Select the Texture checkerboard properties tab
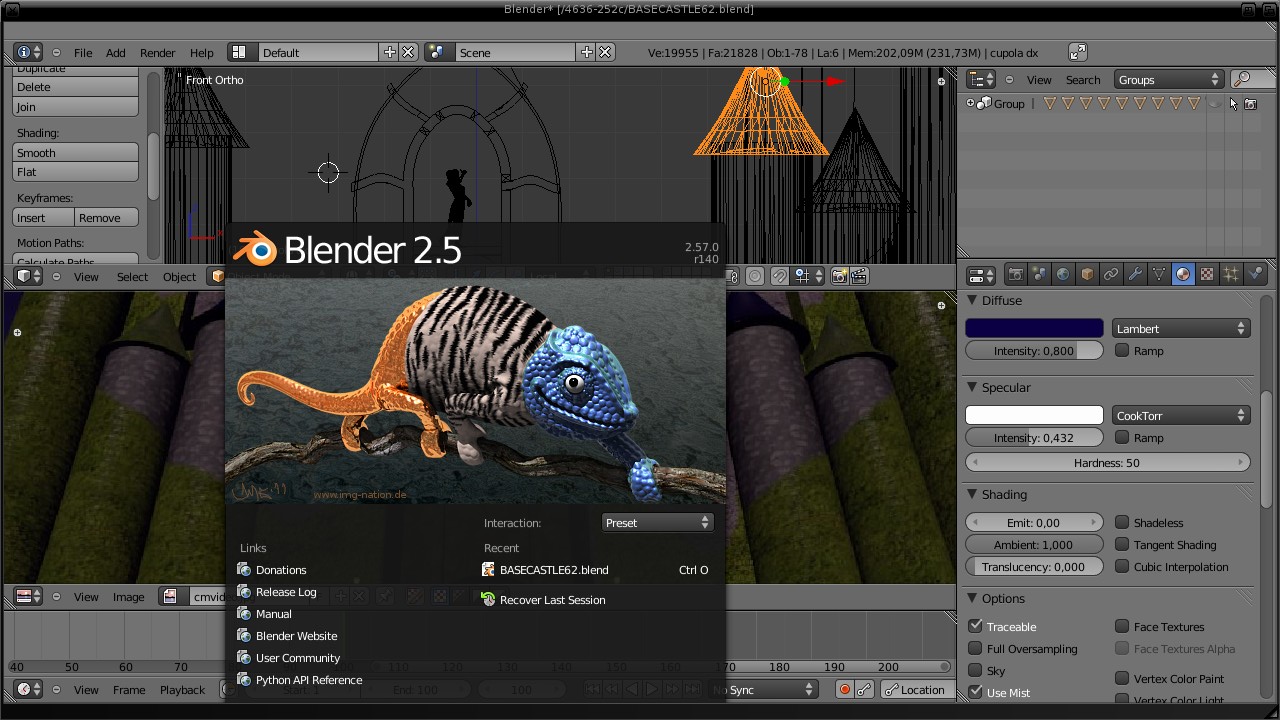This screenshot has height=720, width=1280. [1207, 274]
